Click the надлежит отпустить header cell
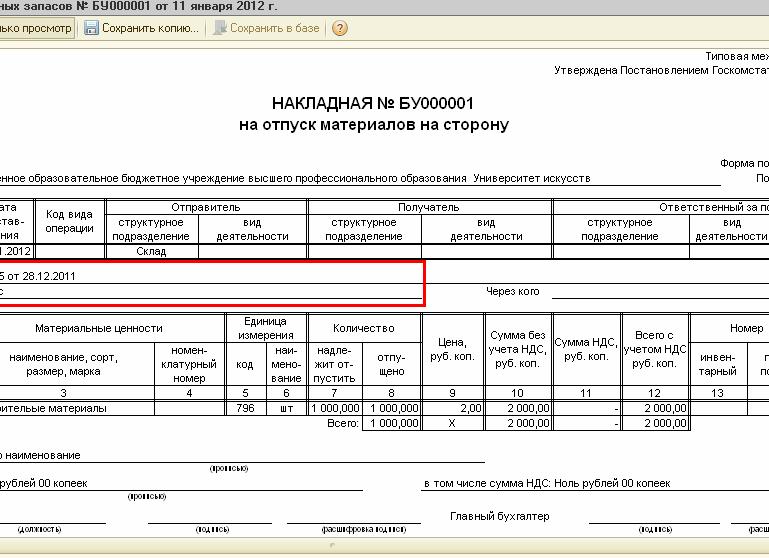Viewport: 769px width, 558px height. [334, 364]
